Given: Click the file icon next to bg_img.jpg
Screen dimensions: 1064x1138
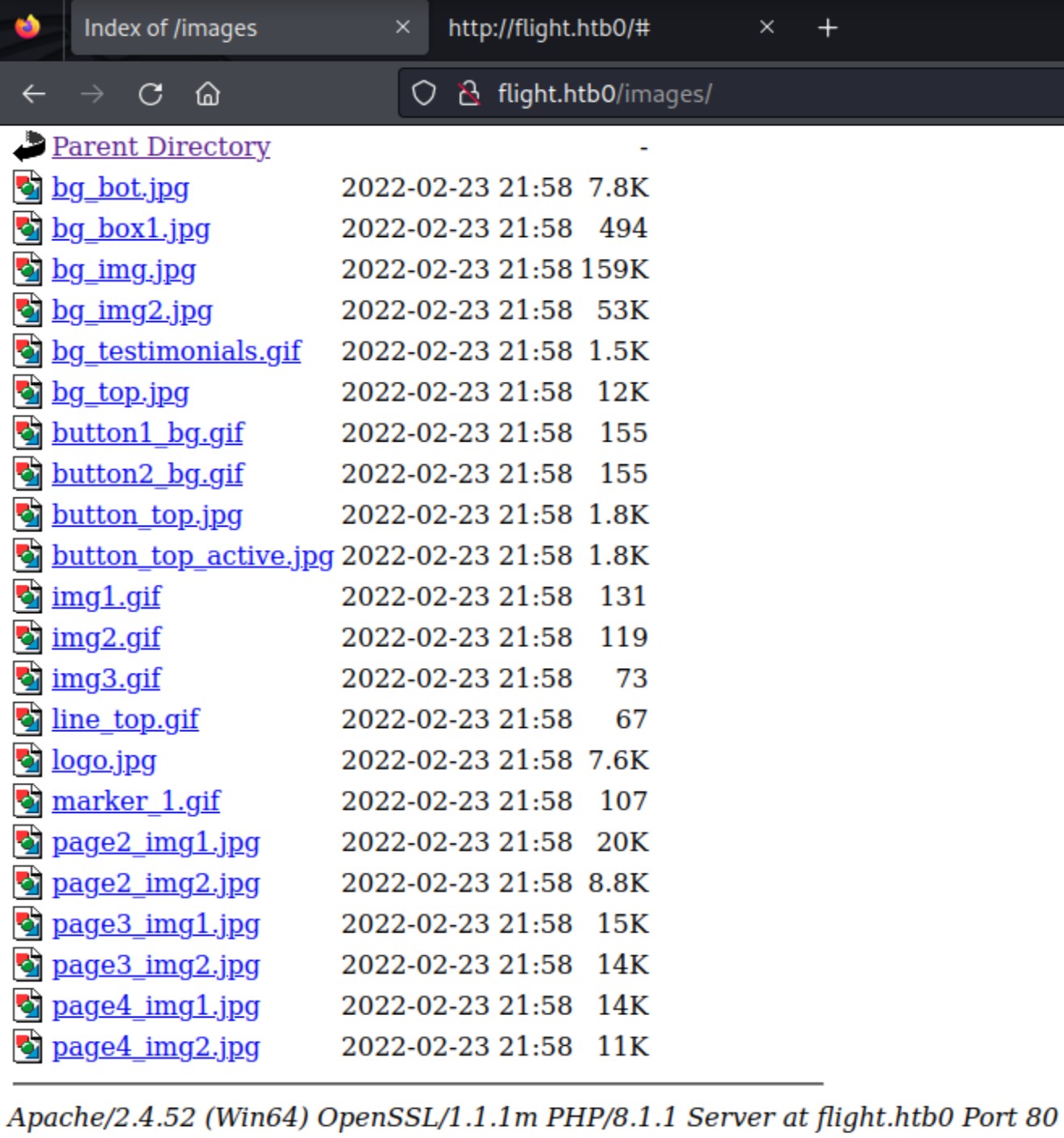Looking at the screenshot, I should click(x=27, y=268).
